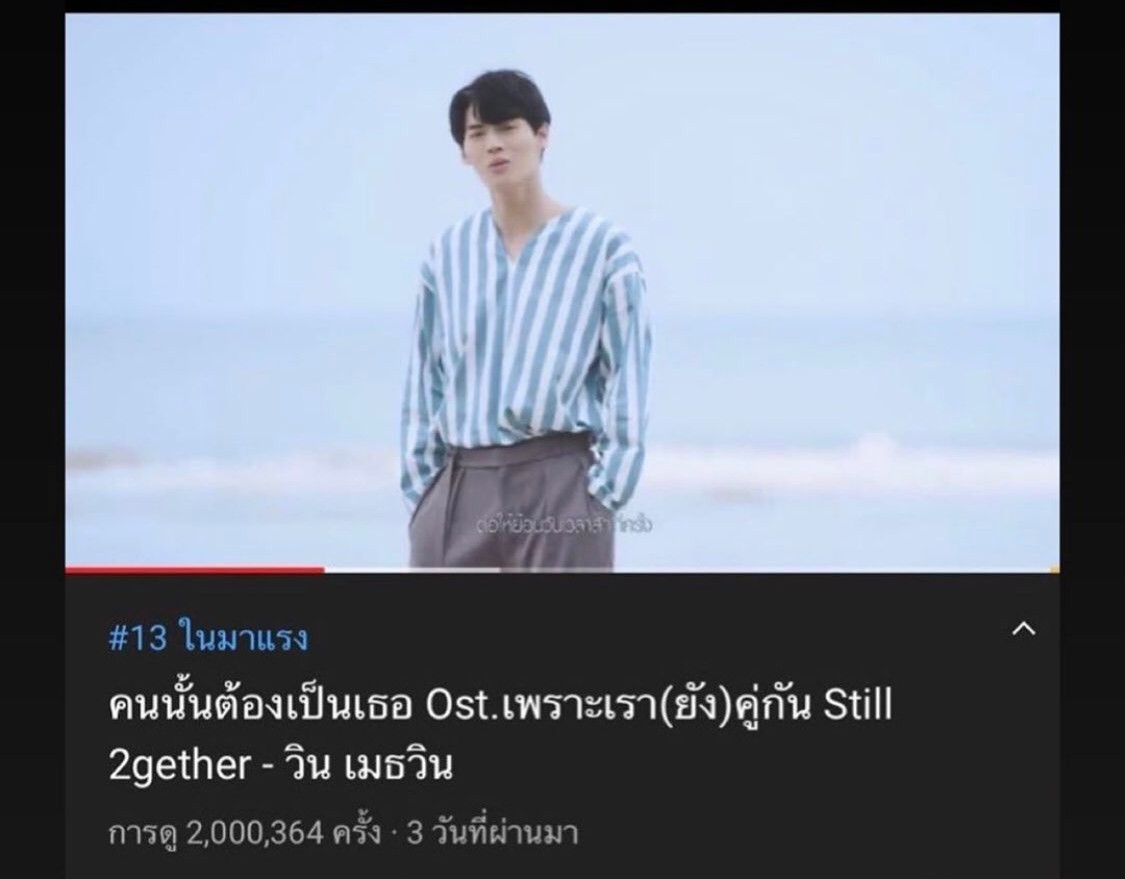
Task: Click the upload date '3 วันที่ผ่านมา'
Action: point(492,833)
